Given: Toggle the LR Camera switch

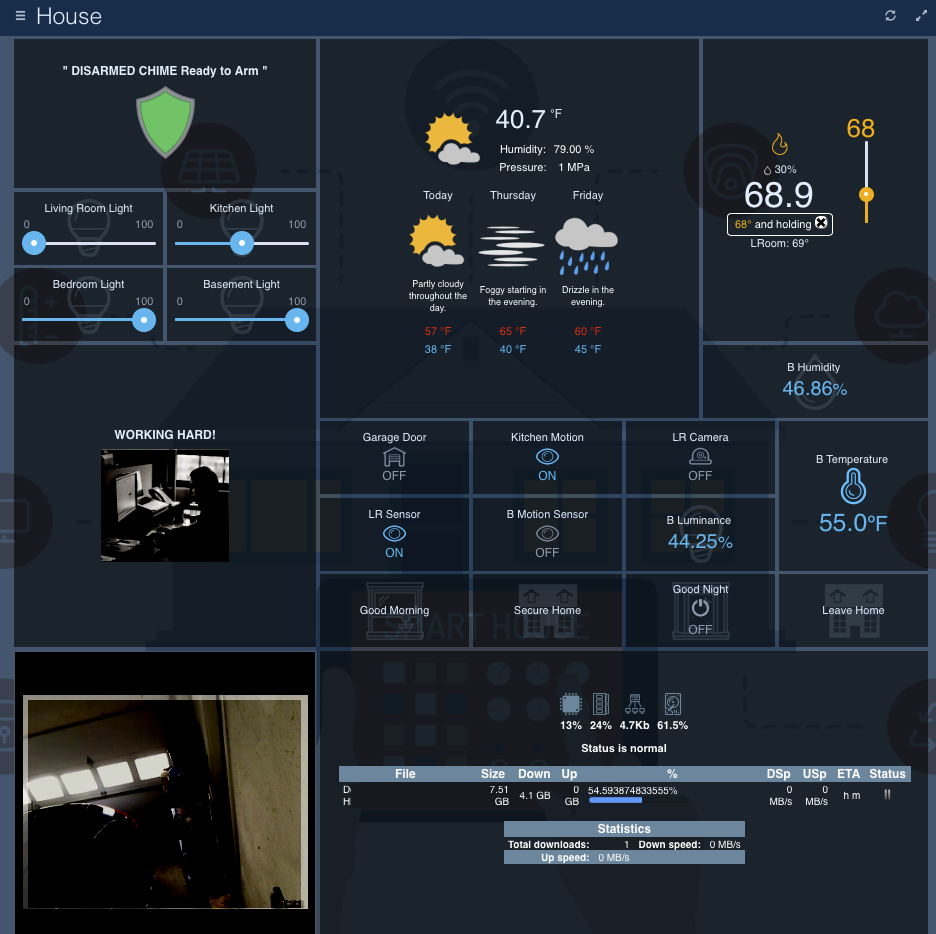Looking at the screenshot, I should point(700,458).
